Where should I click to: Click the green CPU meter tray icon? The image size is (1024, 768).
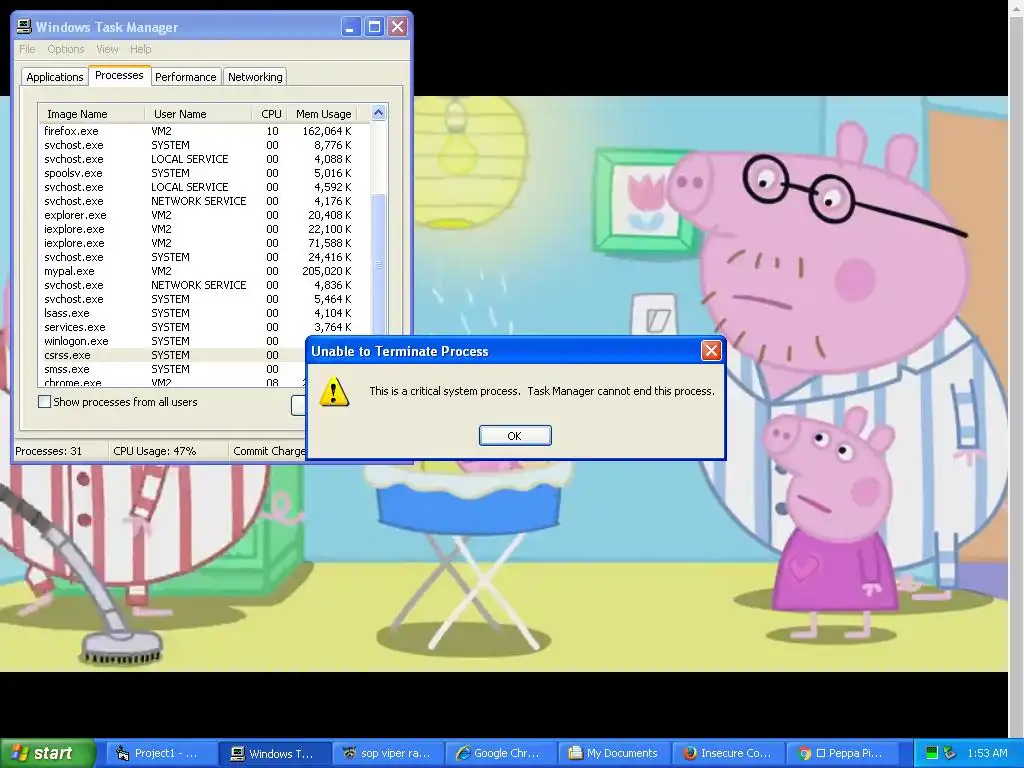(932, 753)
